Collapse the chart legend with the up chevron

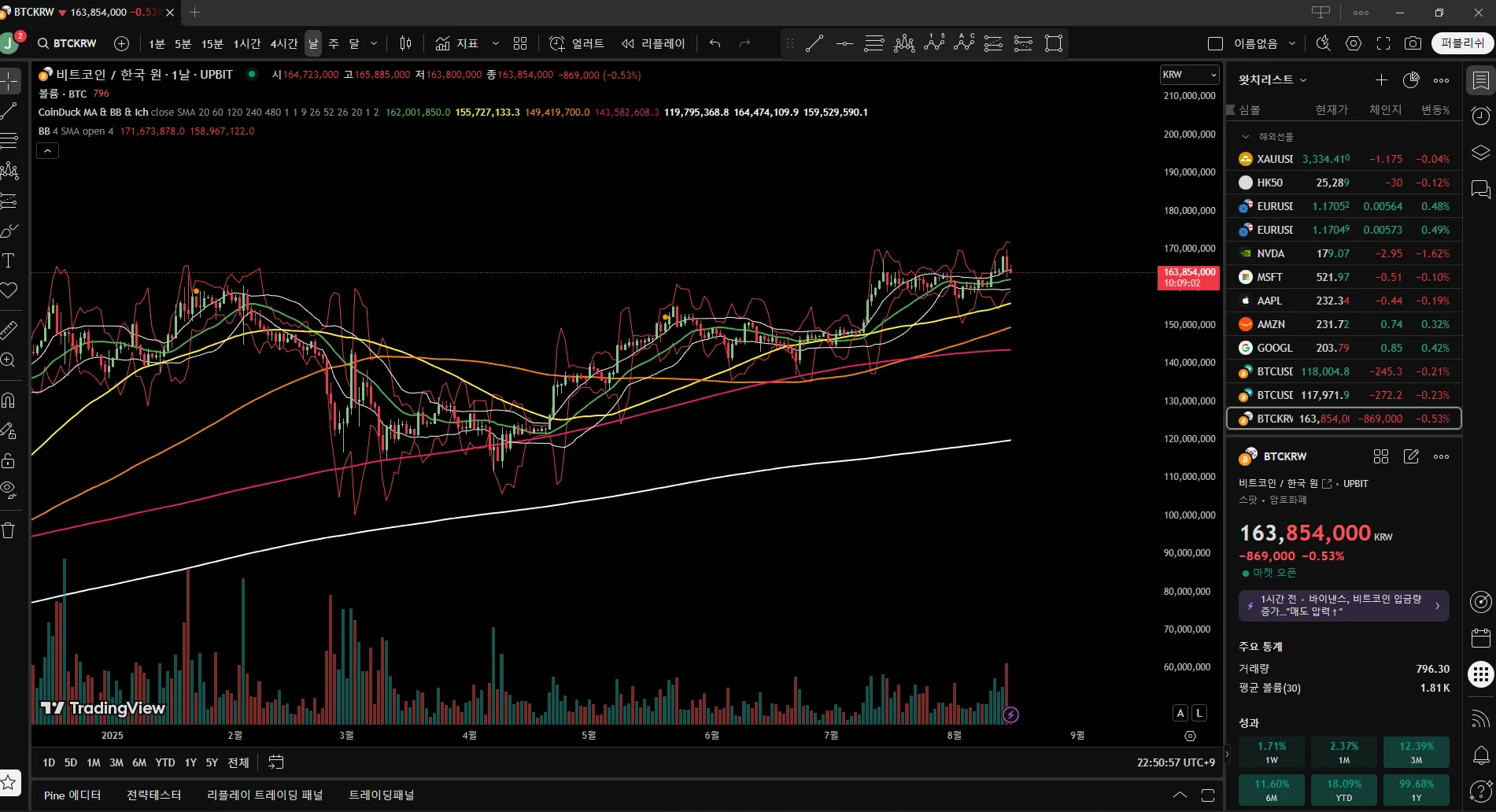tap(47, 150)
